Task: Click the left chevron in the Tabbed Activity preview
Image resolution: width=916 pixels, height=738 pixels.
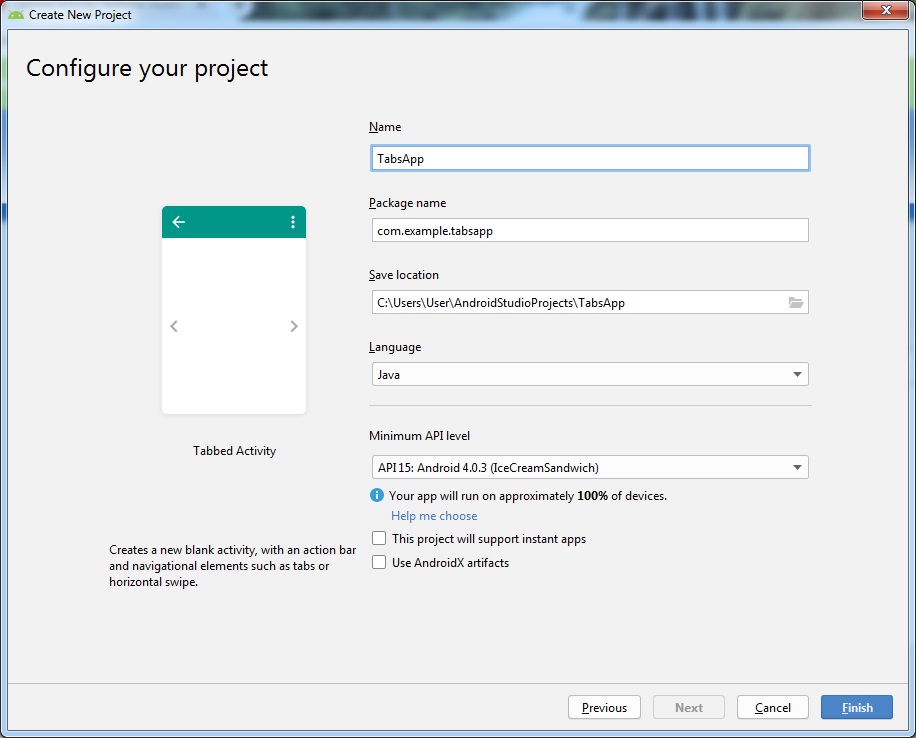Action: coord(174,326)
